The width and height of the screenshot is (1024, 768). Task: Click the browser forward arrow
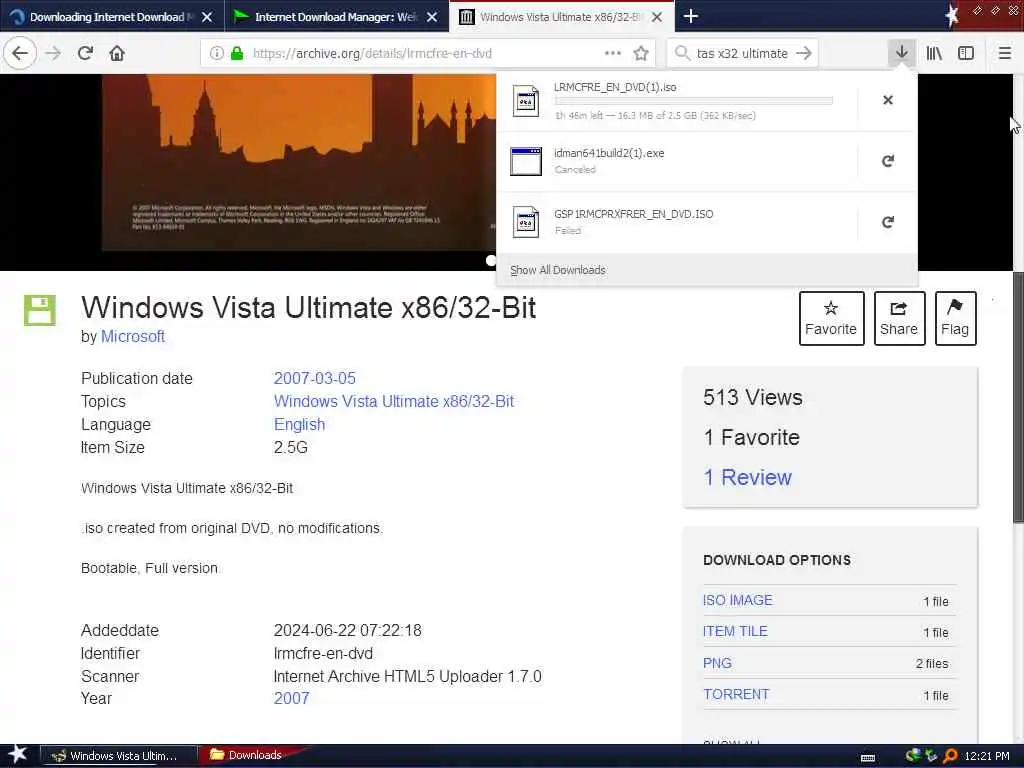[53, 53]
